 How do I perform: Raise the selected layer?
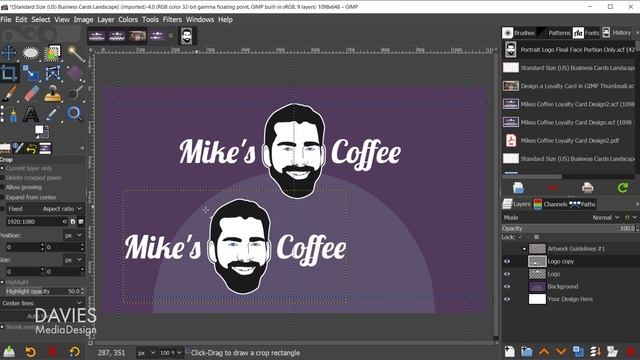(x=544, y=351)
